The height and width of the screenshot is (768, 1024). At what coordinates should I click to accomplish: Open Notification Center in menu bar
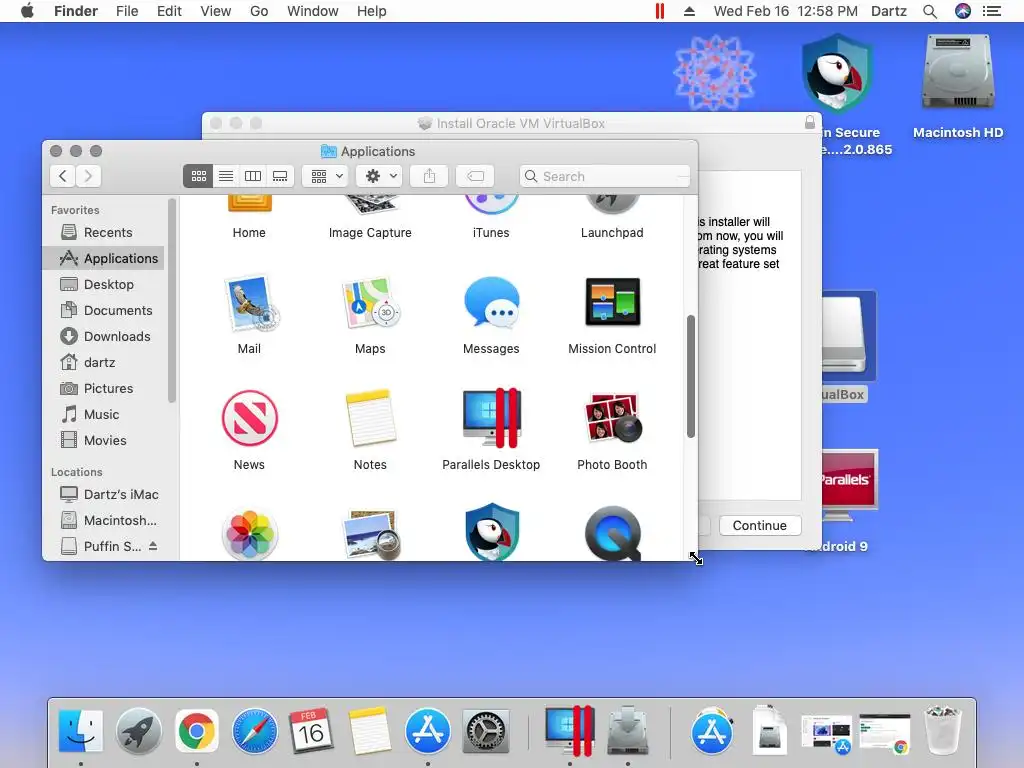pyautogui.click(x=992, y=11)
